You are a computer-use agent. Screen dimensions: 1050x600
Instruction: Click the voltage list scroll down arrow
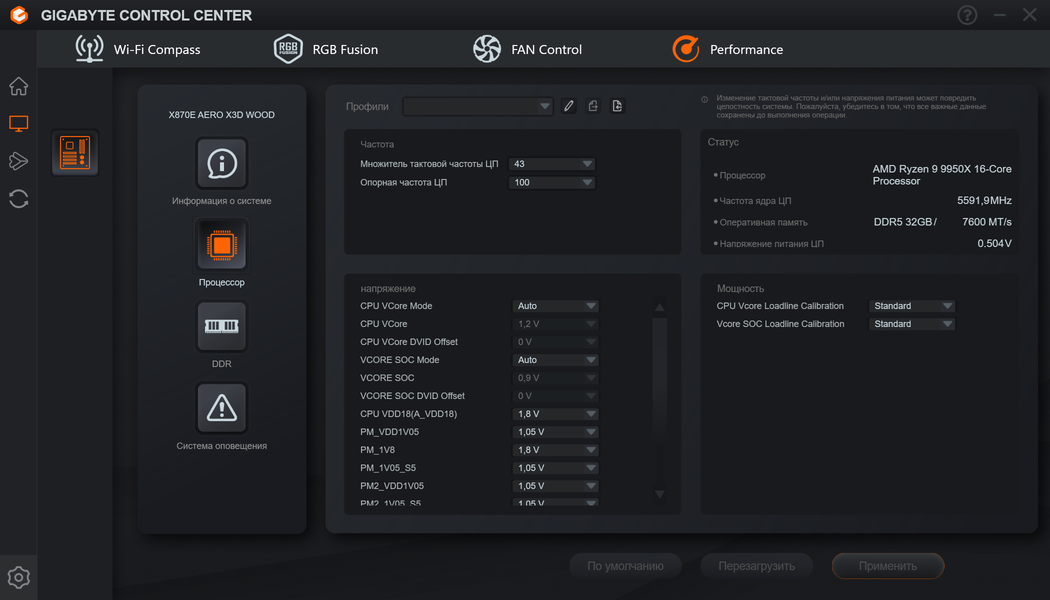[x=658, y=494]
